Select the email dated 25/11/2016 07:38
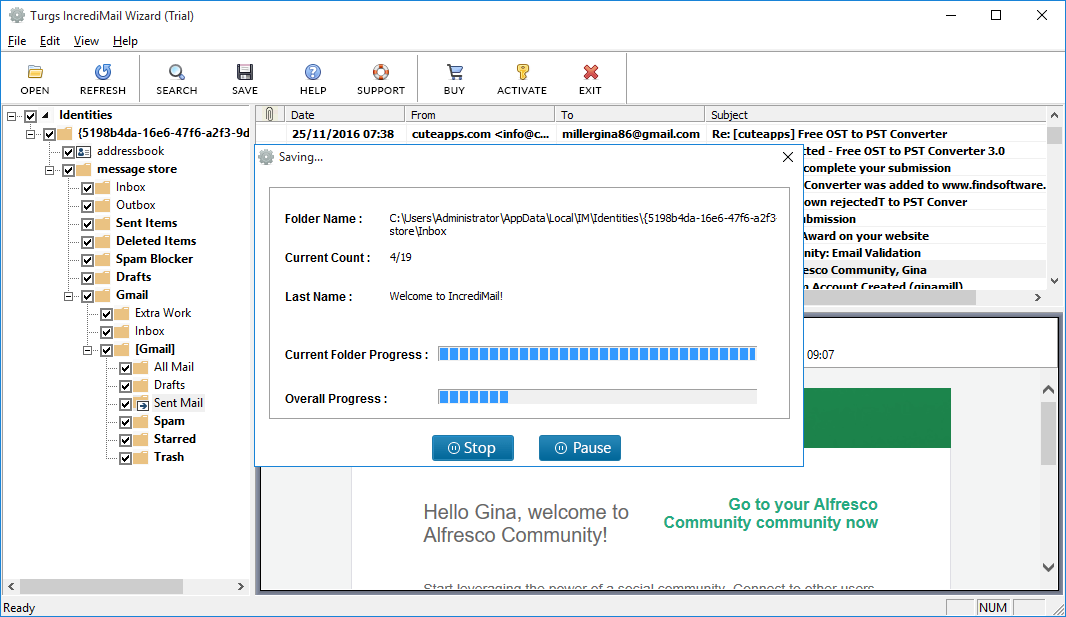 tap(651, 134)
